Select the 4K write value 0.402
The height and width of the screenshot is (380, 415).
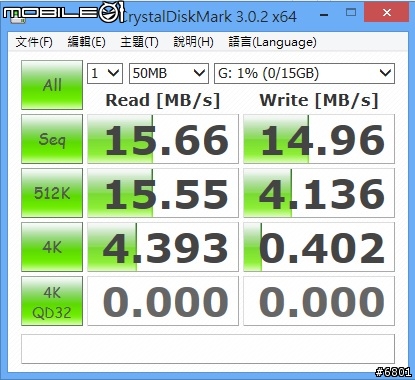(x=319, y=247)
